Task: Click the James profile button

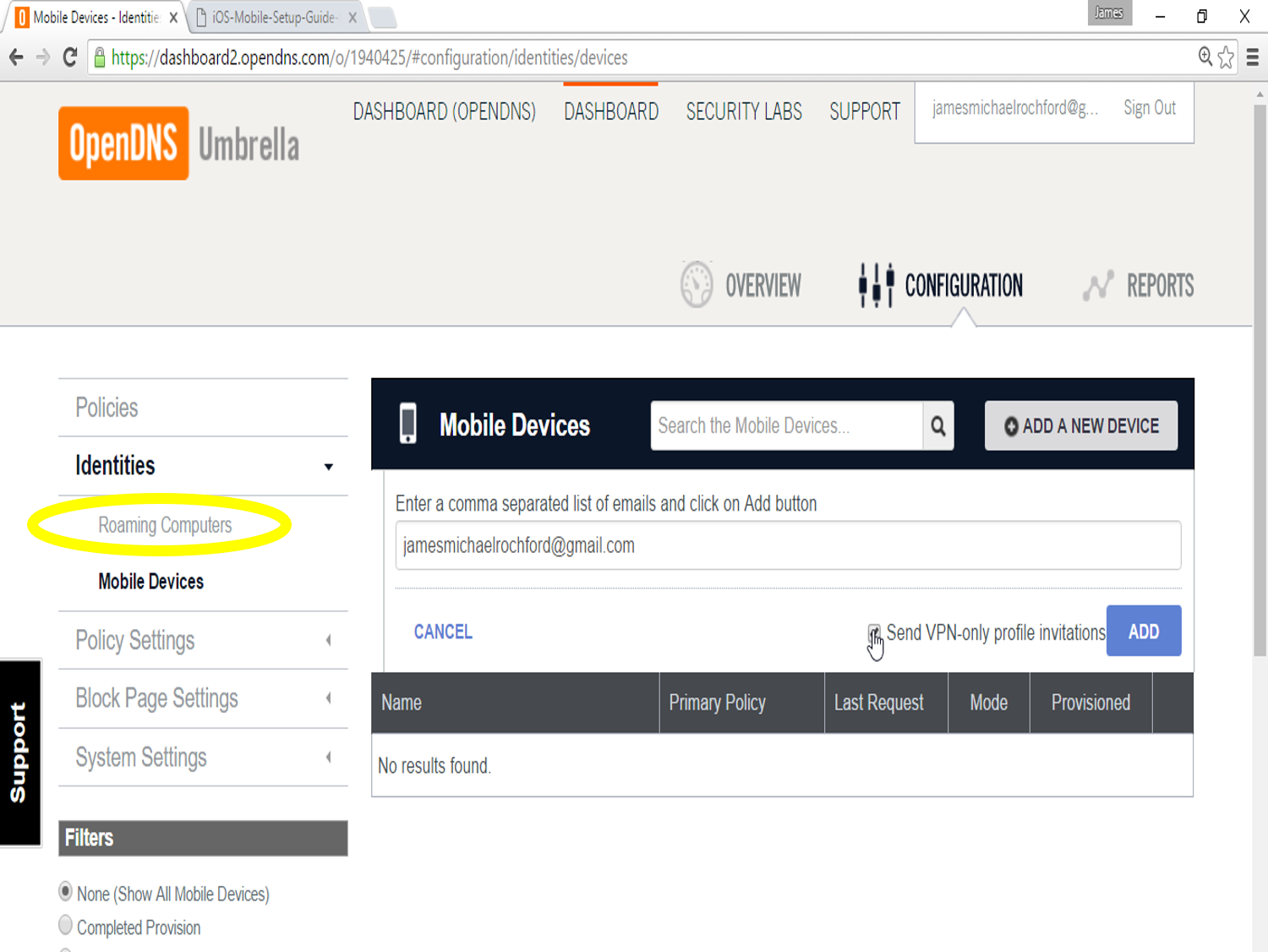Action: click(x=1109, y=13)
